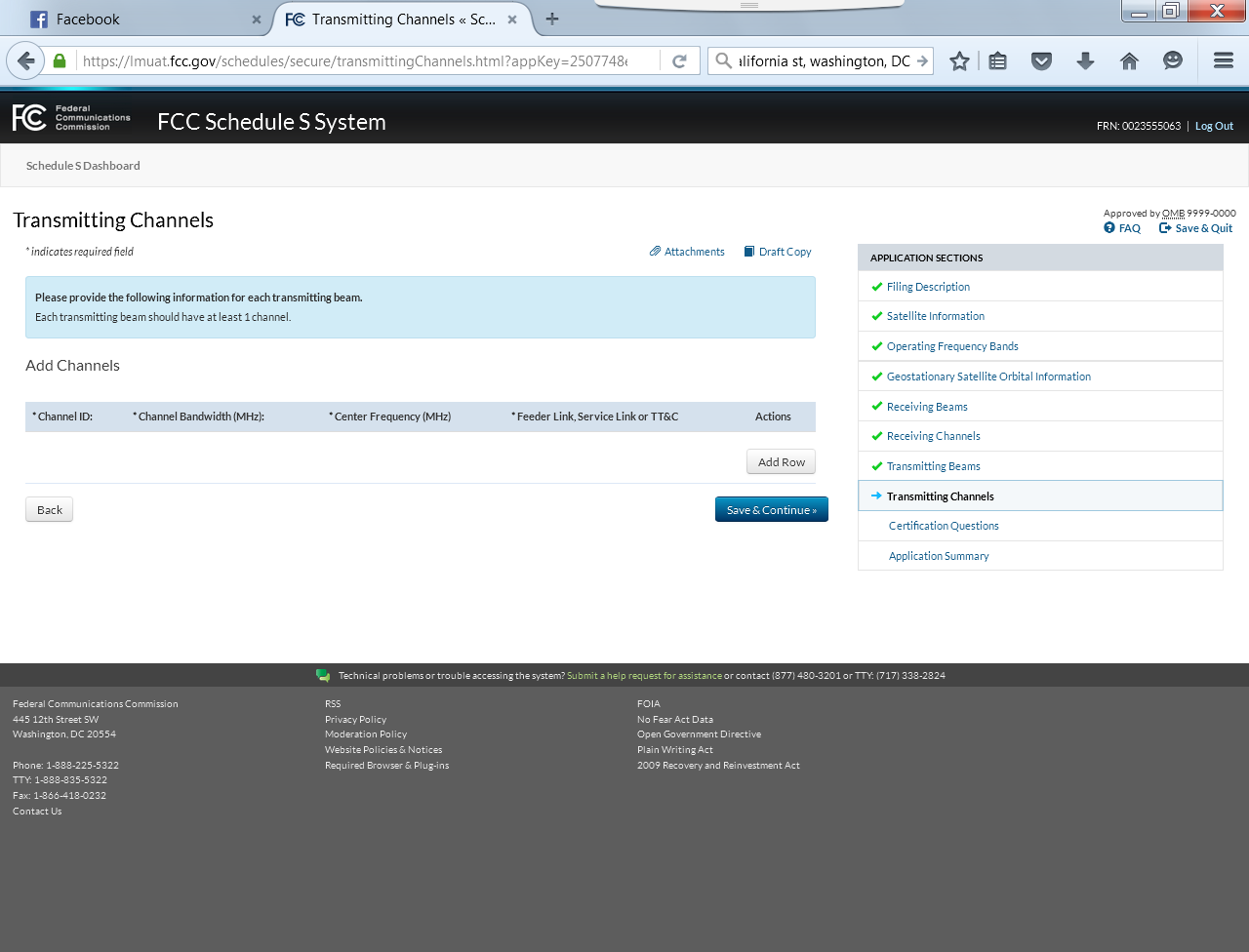Click Save & Continue button
Image resolution: width=1249 pixels, height=952 pixels.
click(x=771, y=509)
